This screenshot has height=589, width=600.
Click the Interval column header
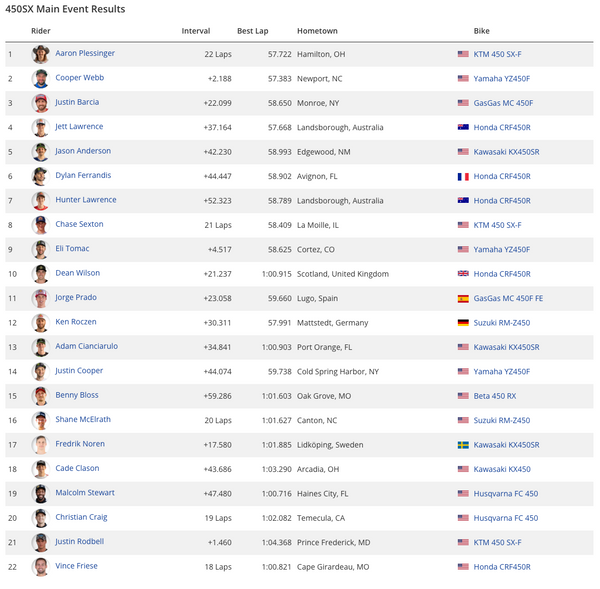pyautogui.click(x=195, y=31)
